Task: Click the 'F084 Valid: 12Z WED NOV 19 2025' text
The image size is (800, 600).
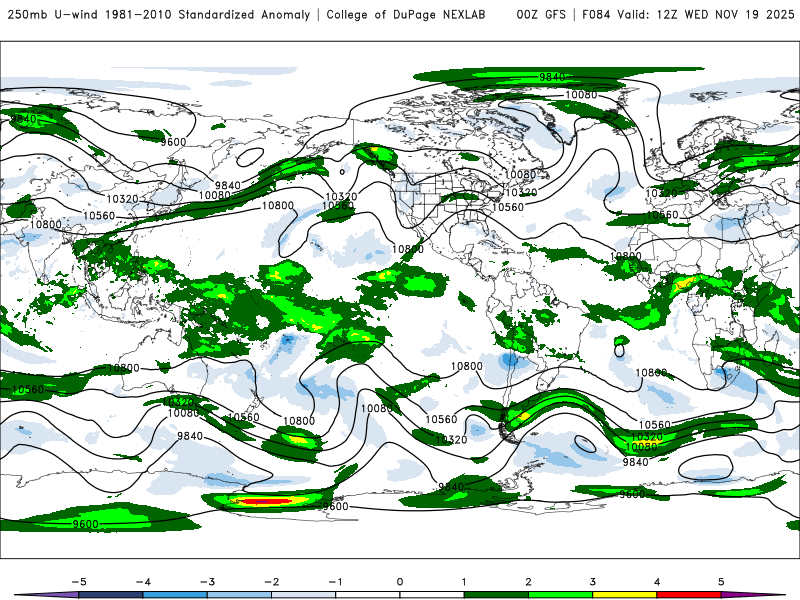Action: coord(688,15)
